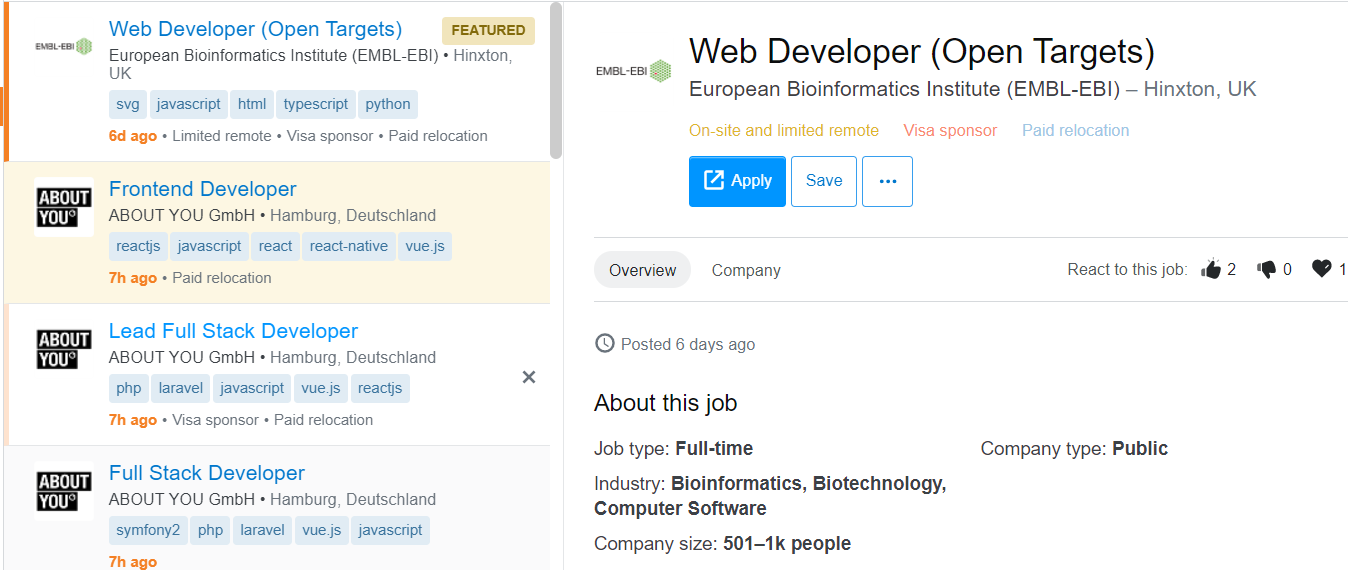The height and width of the screenshot is (570, 1355).
Task: Click reactjs tag on Lead Full Stack listing
Action: click(380, 388)
